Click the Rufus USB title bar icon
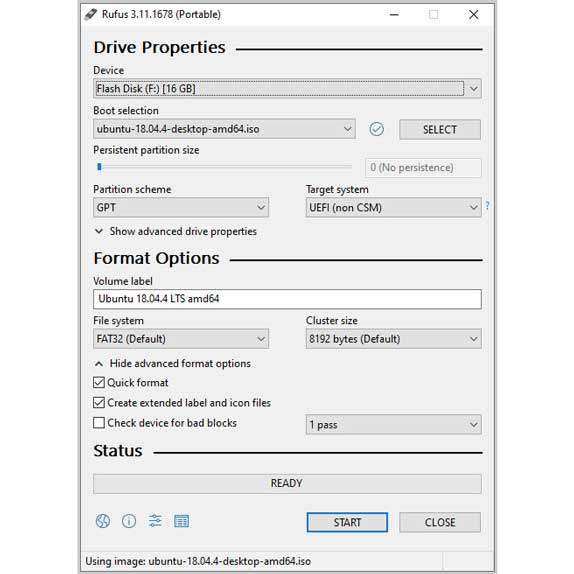The width and height of the screenshot is (574, 574). tap(90, 15)
